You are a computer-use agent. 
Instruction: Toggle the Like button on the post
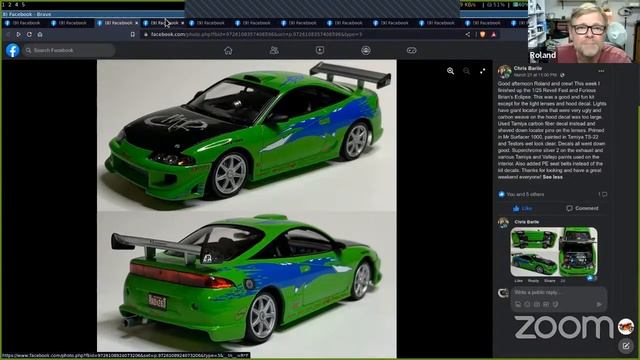click(523, 208)
